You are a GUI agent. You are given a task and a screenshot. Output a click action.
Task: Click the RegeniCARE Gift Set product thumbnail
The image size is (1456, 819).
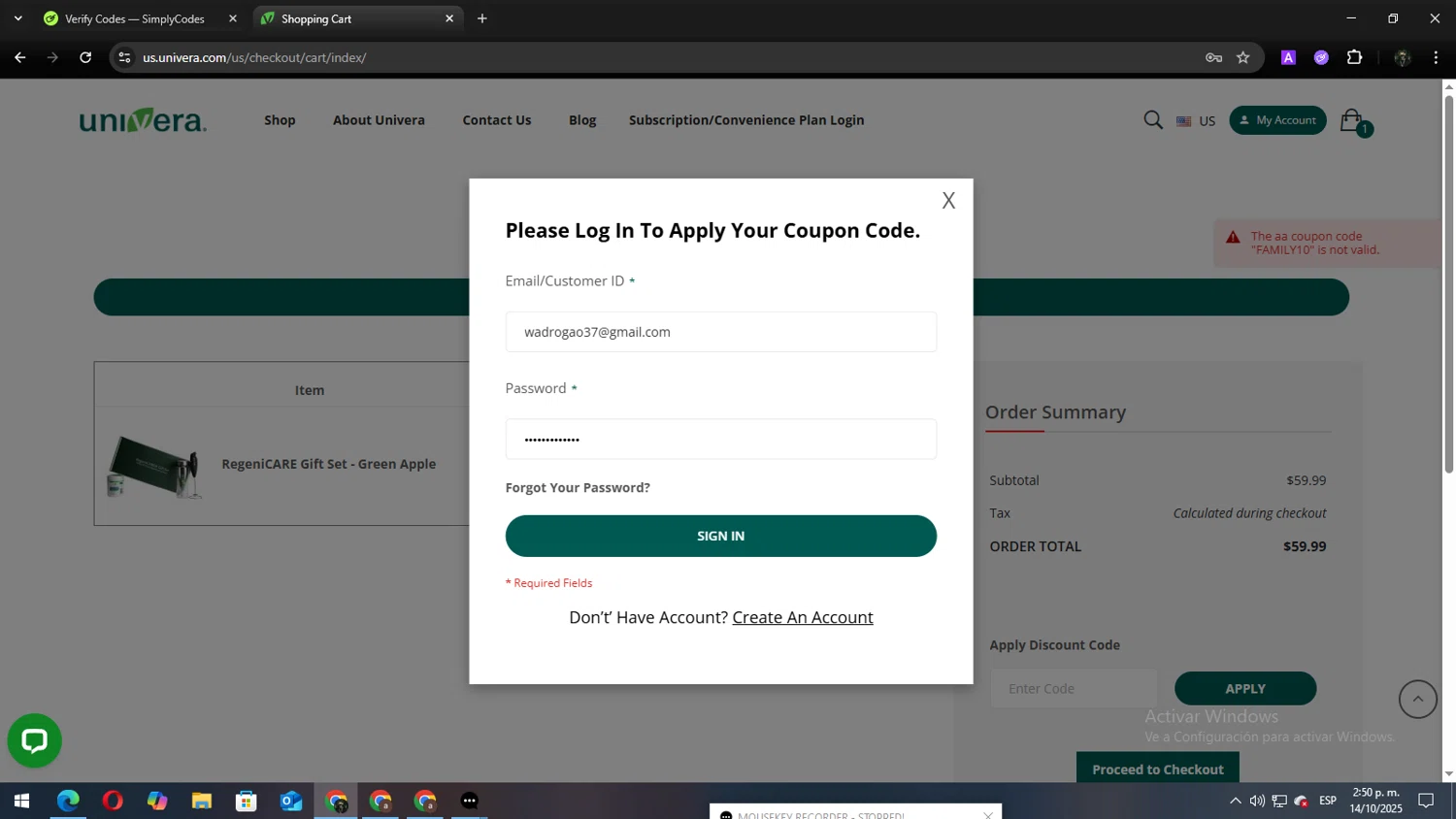click(x=155, y=466)
